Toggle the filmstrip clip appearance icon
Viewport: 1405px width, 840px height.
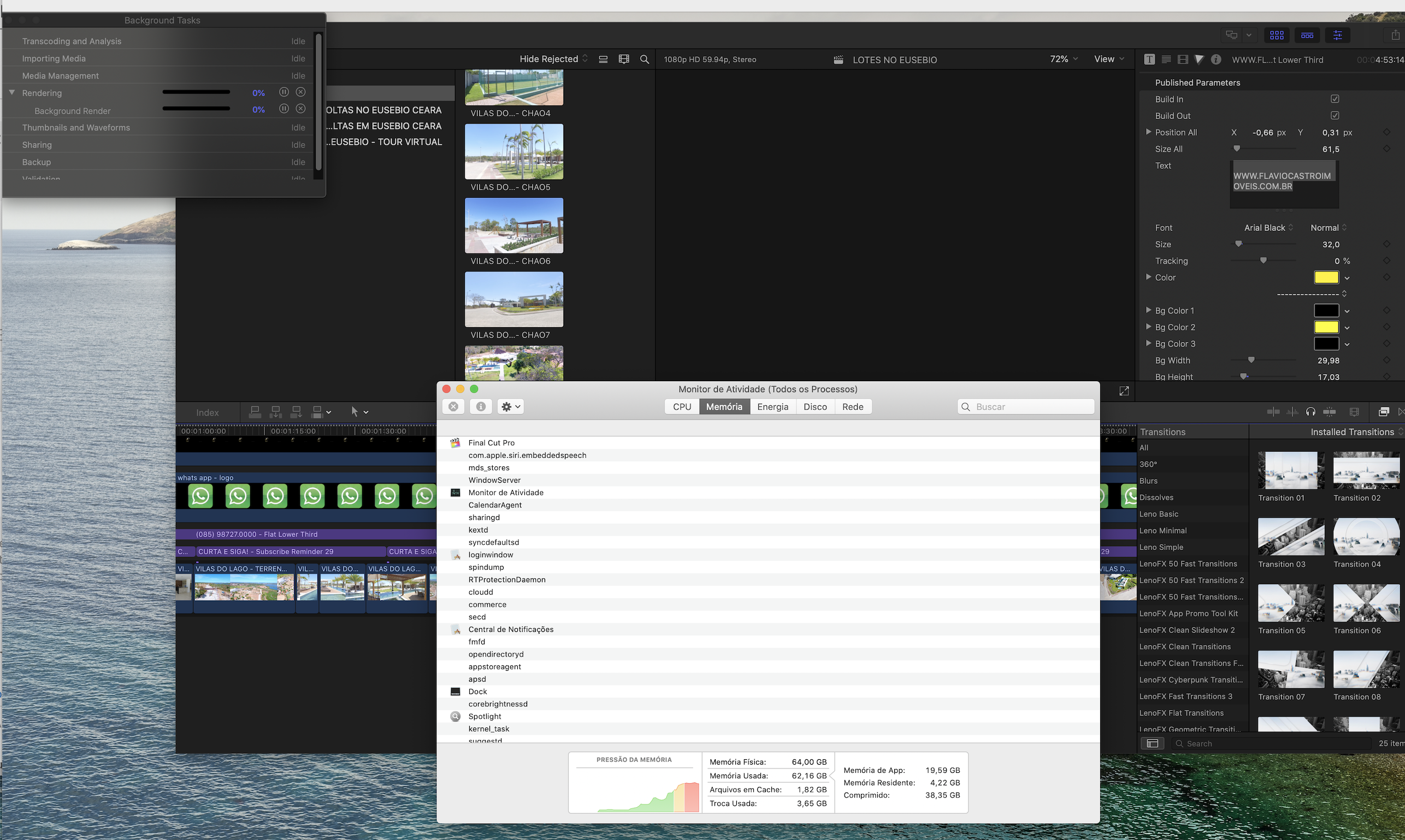pos(624,60)
